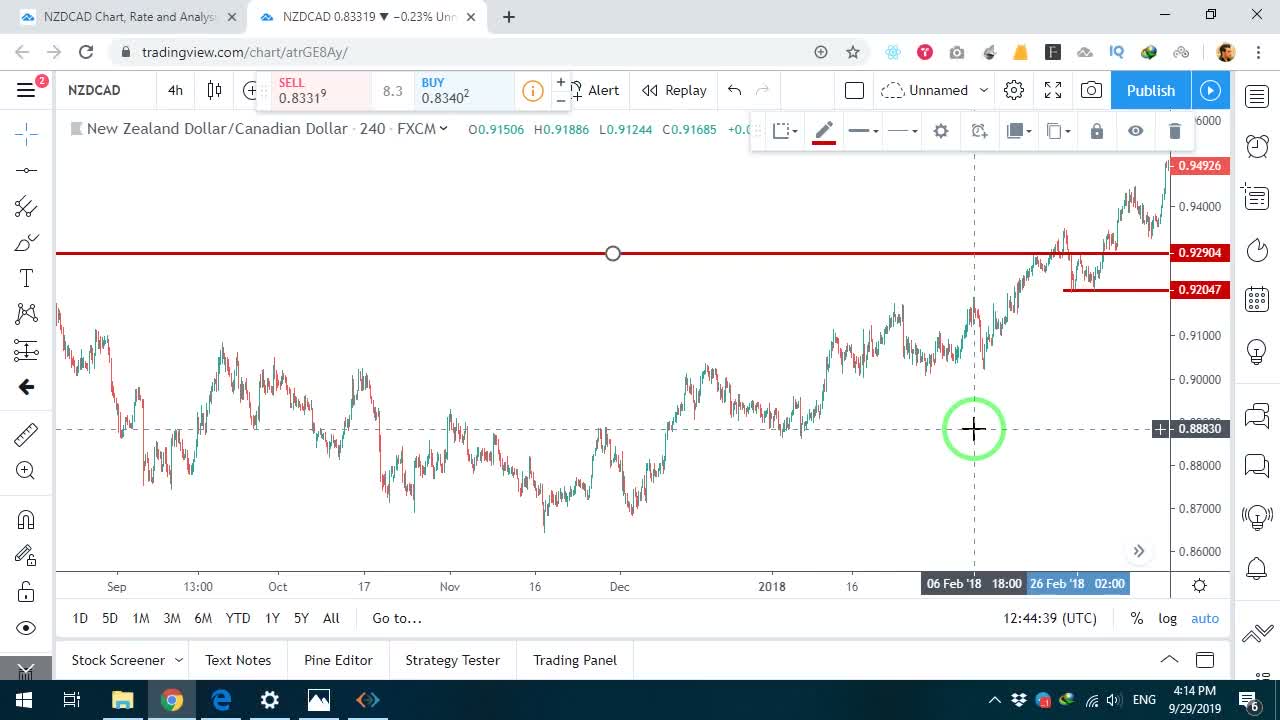Activate the zoom in tool
Viewport: 1280px width, 720px height.
[27, 470]
